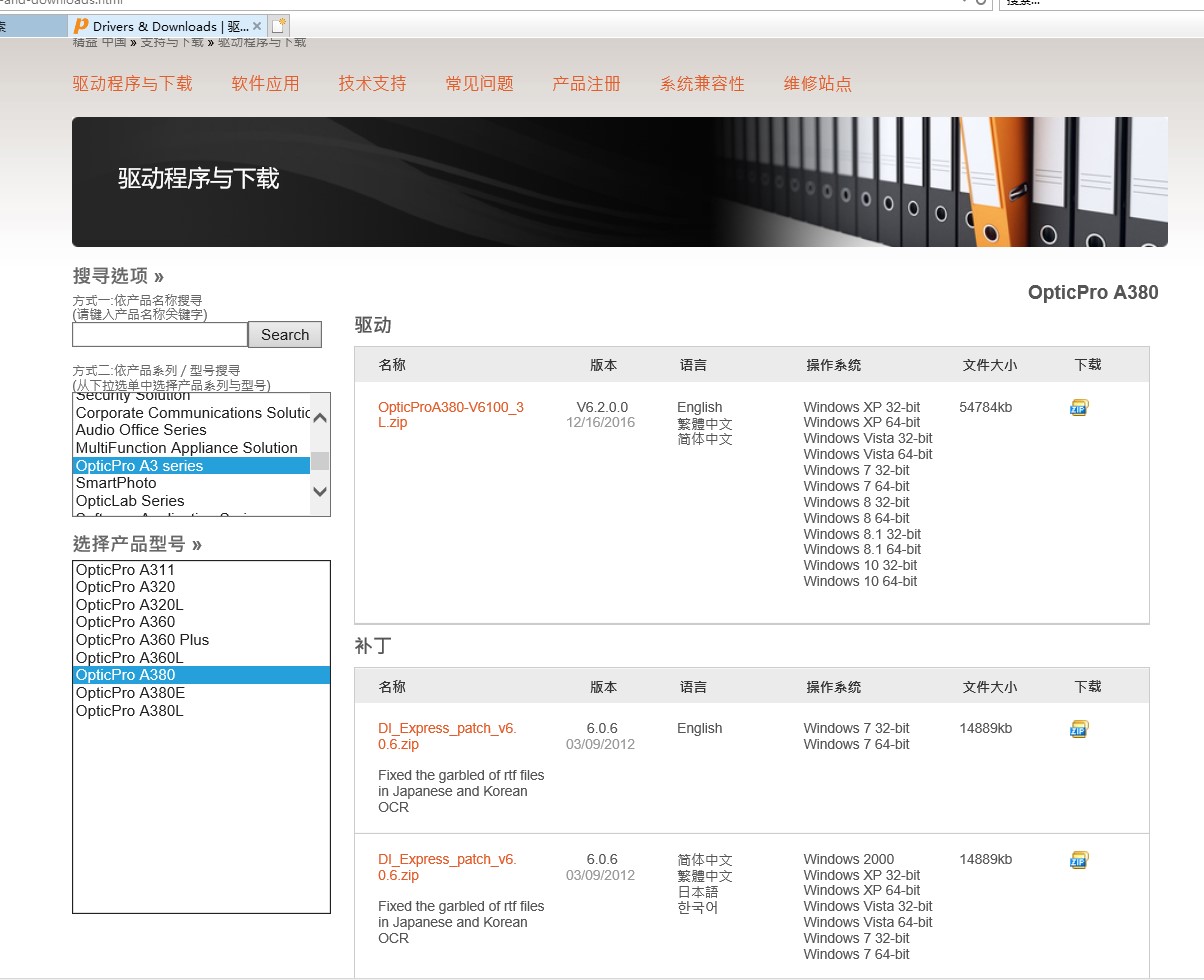Select Corporate Communications Solution series
The height and width of the screenshot is (980, 1204).
pyautogui.click(x=192, y=413)
